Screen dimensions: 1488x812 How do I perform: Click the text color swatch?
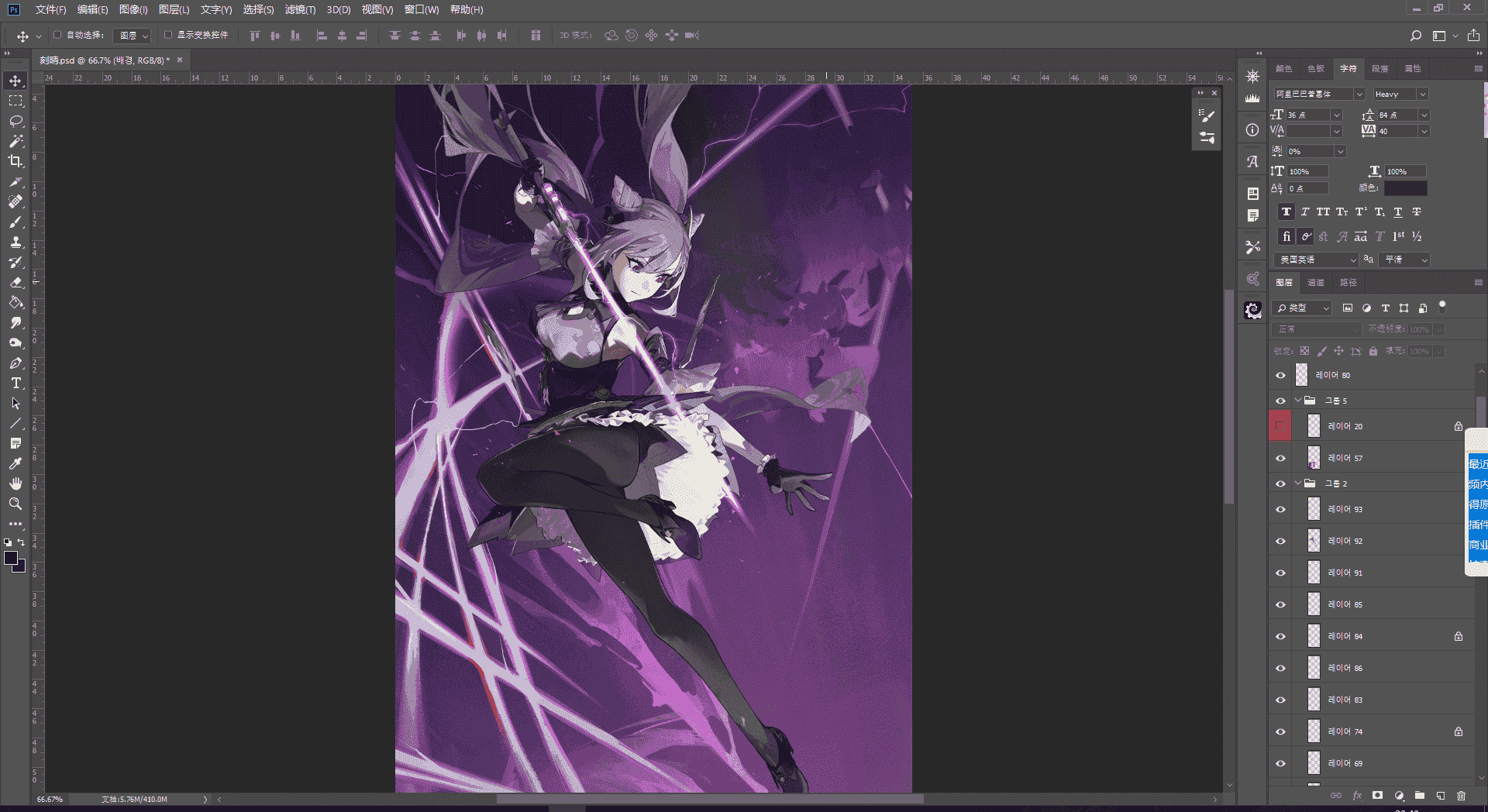1405,188
